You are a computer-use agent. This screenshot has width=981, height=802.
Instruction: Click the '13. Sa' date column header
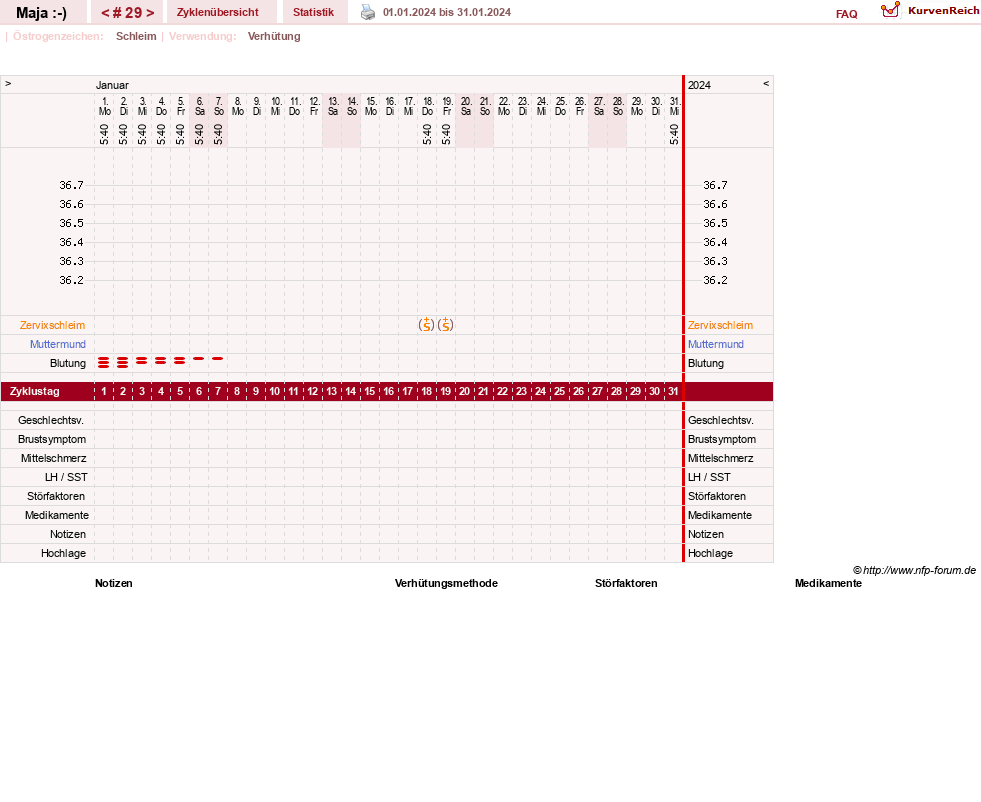(x=333, y=106)
